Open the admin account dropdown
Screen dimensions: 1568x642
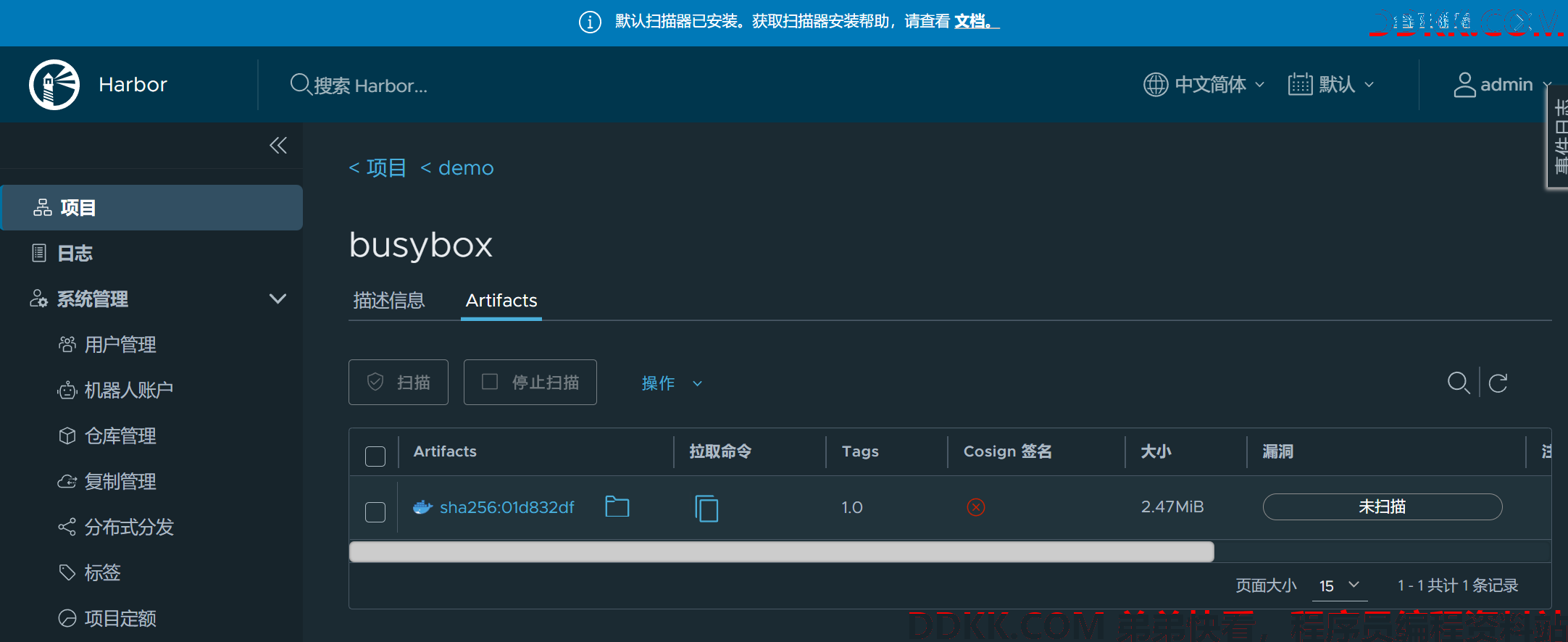1502,85
